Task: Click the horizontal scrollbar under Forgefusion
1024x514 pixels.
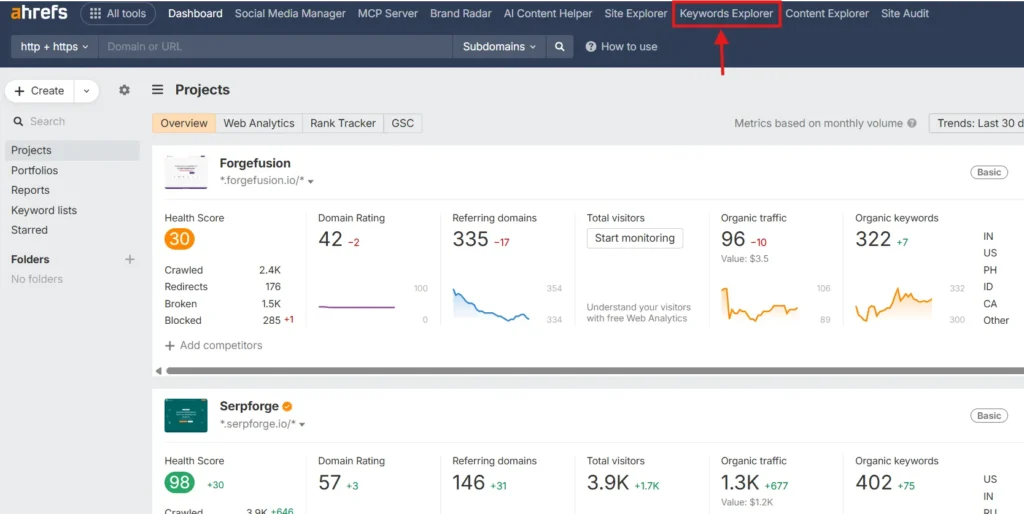Action: coord(594,371)
